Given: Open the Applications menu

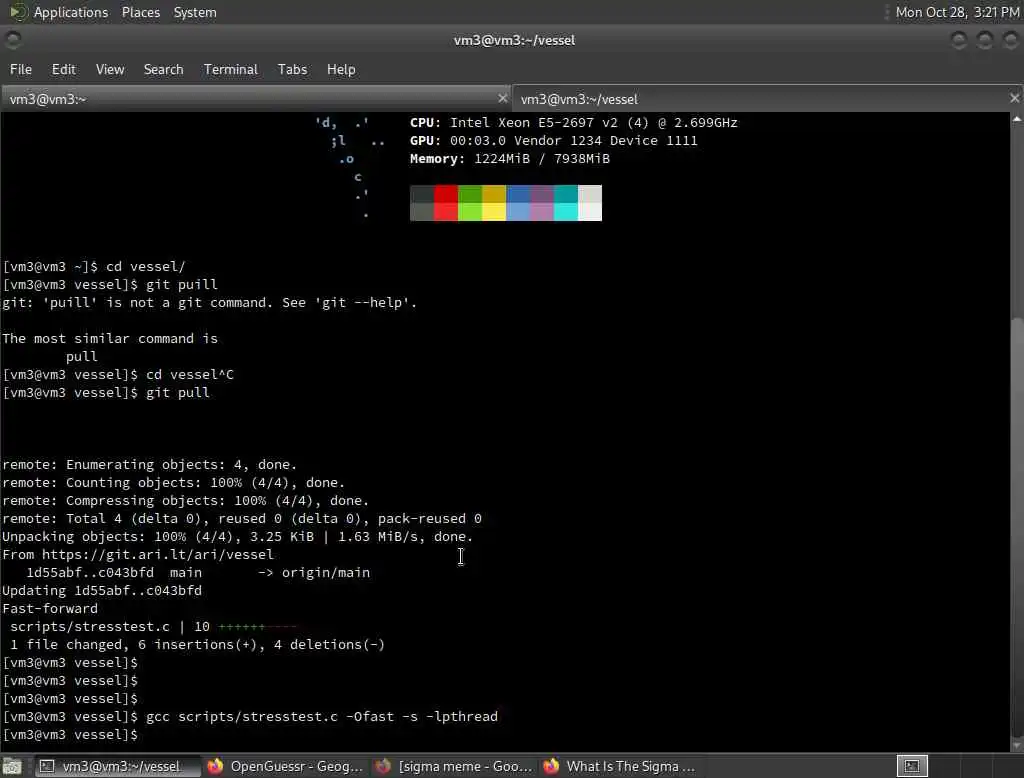Looking at the screenshot, I should click(x=71, y=12).
